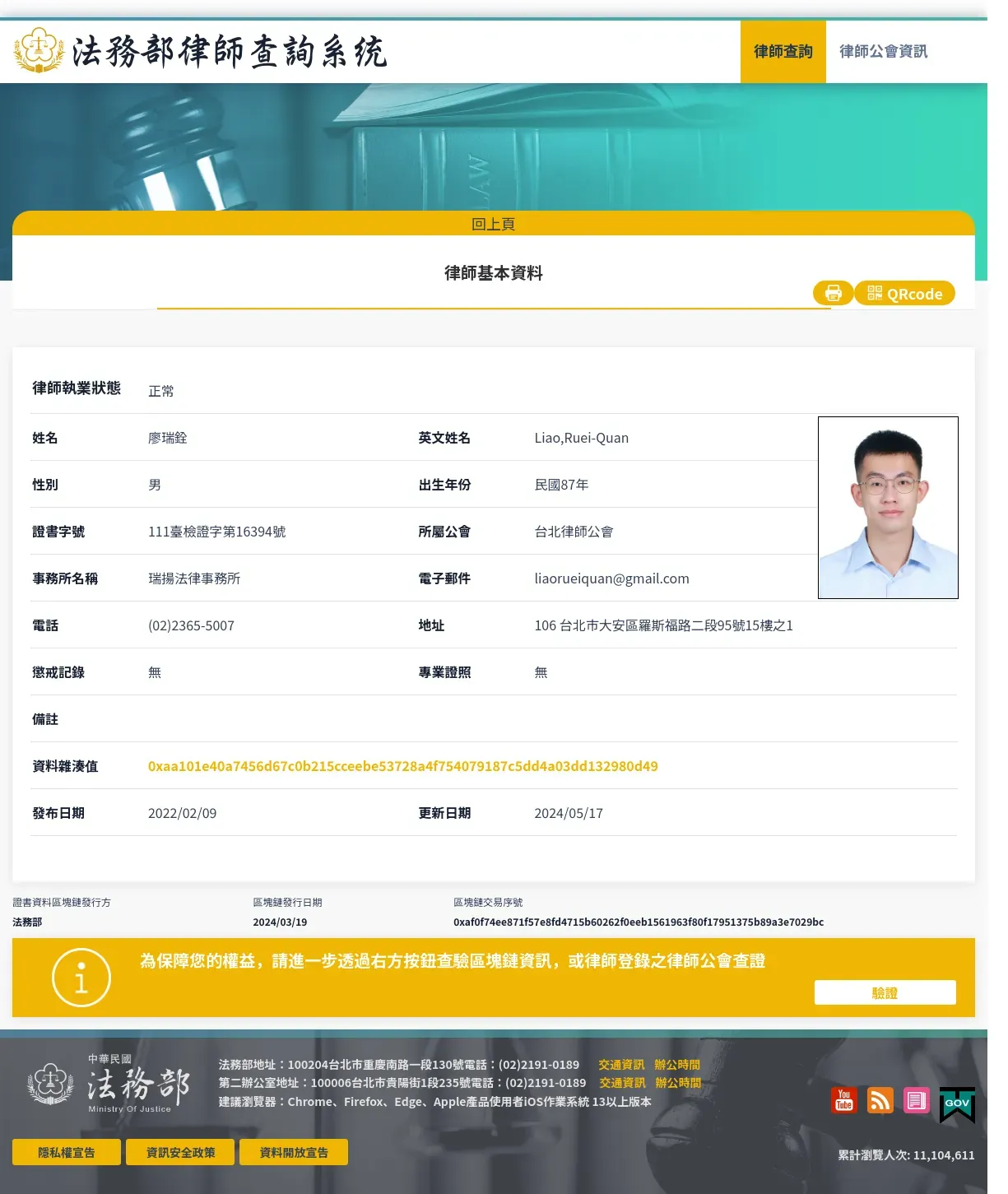Open 資訊安全政策 button

click(180, 1152)
